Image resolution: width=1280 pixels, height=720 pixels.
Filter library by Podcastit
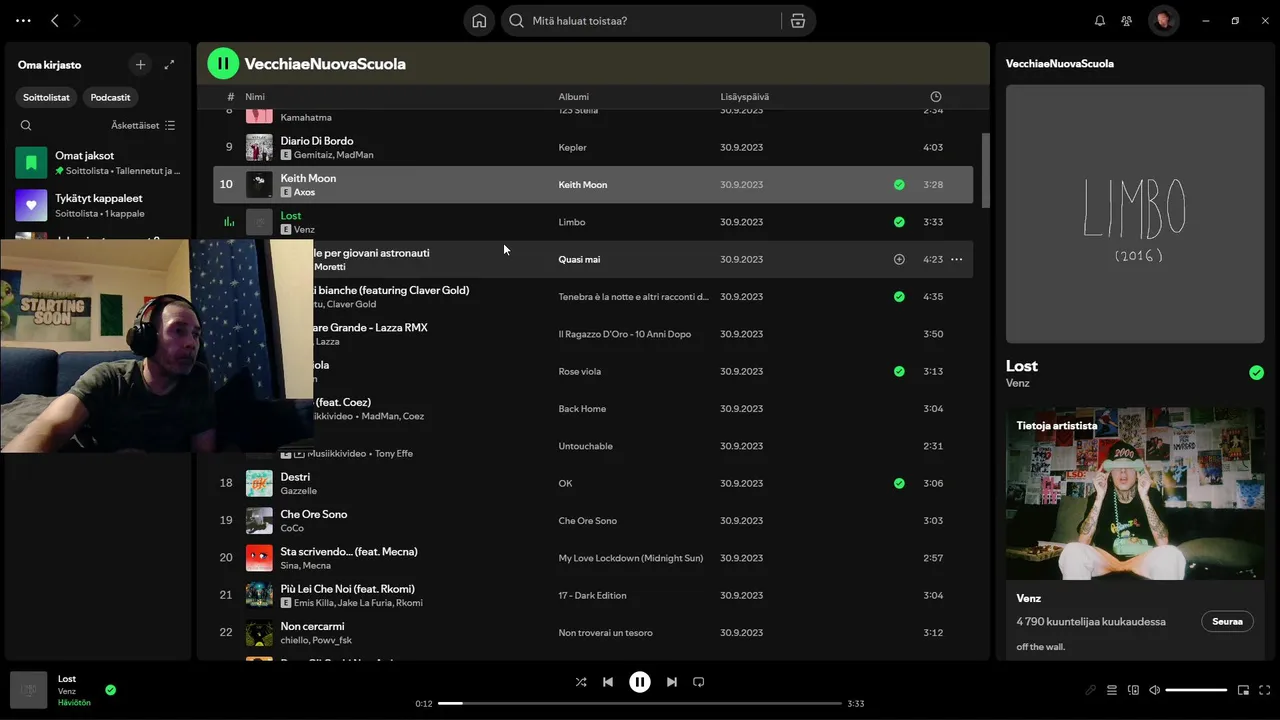110,97
